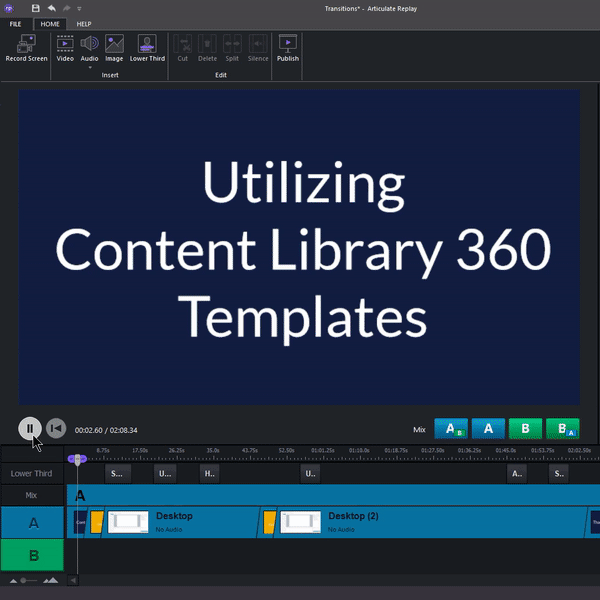Select the Desktop clip thumbnail

coord(128,522)
